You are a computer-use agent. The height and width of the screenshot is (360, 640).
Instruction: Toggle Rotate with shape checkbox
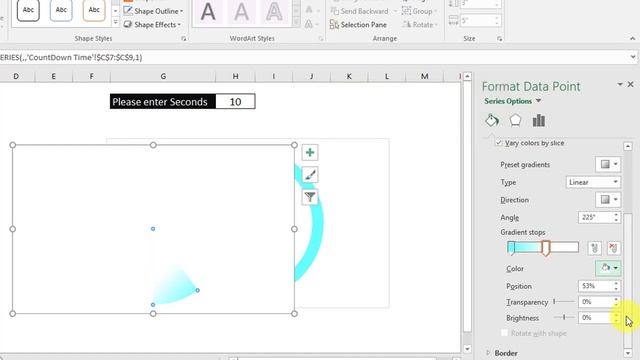[504, 333]
